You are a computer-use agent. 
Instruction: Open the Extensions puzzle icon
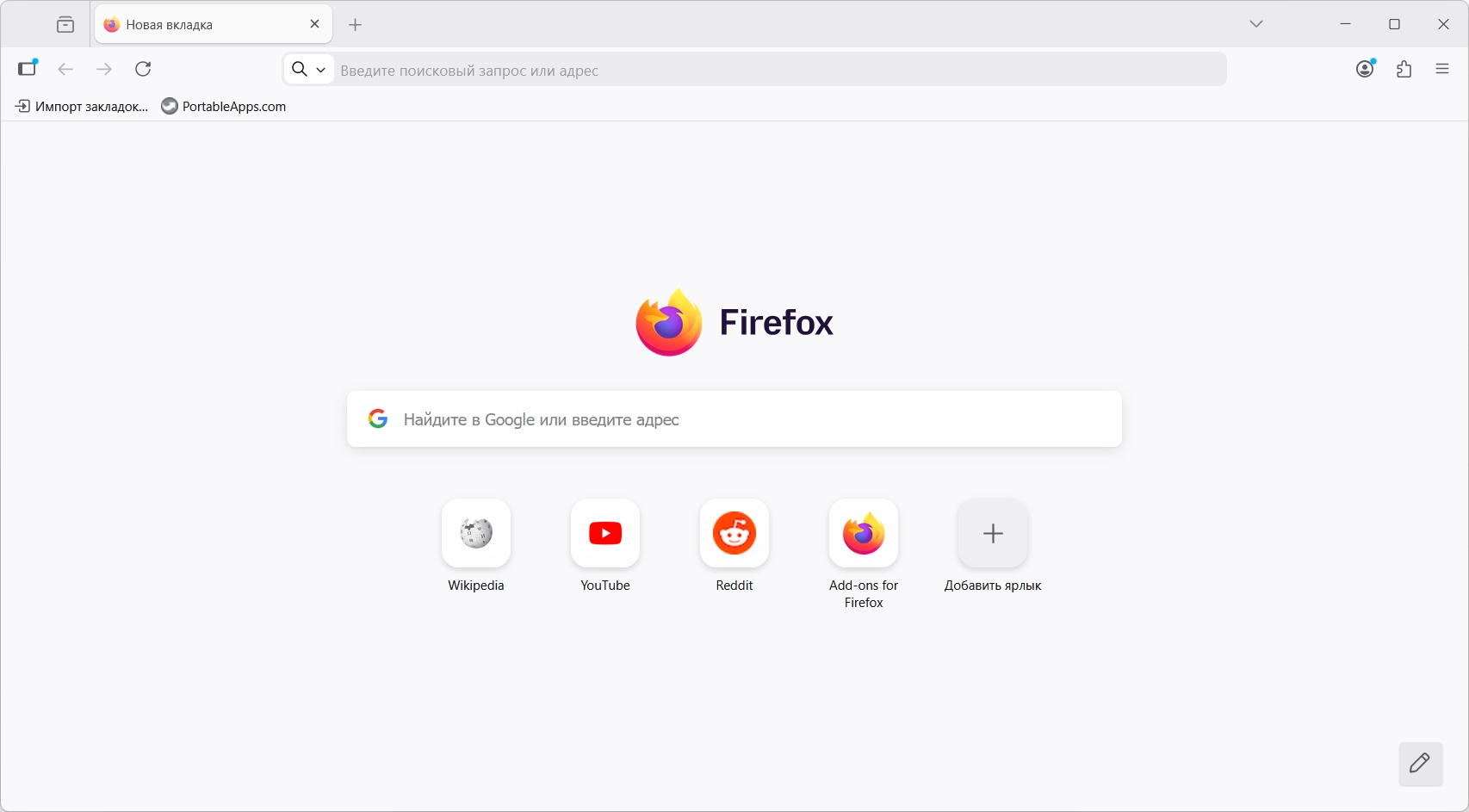pos(1404,69)
